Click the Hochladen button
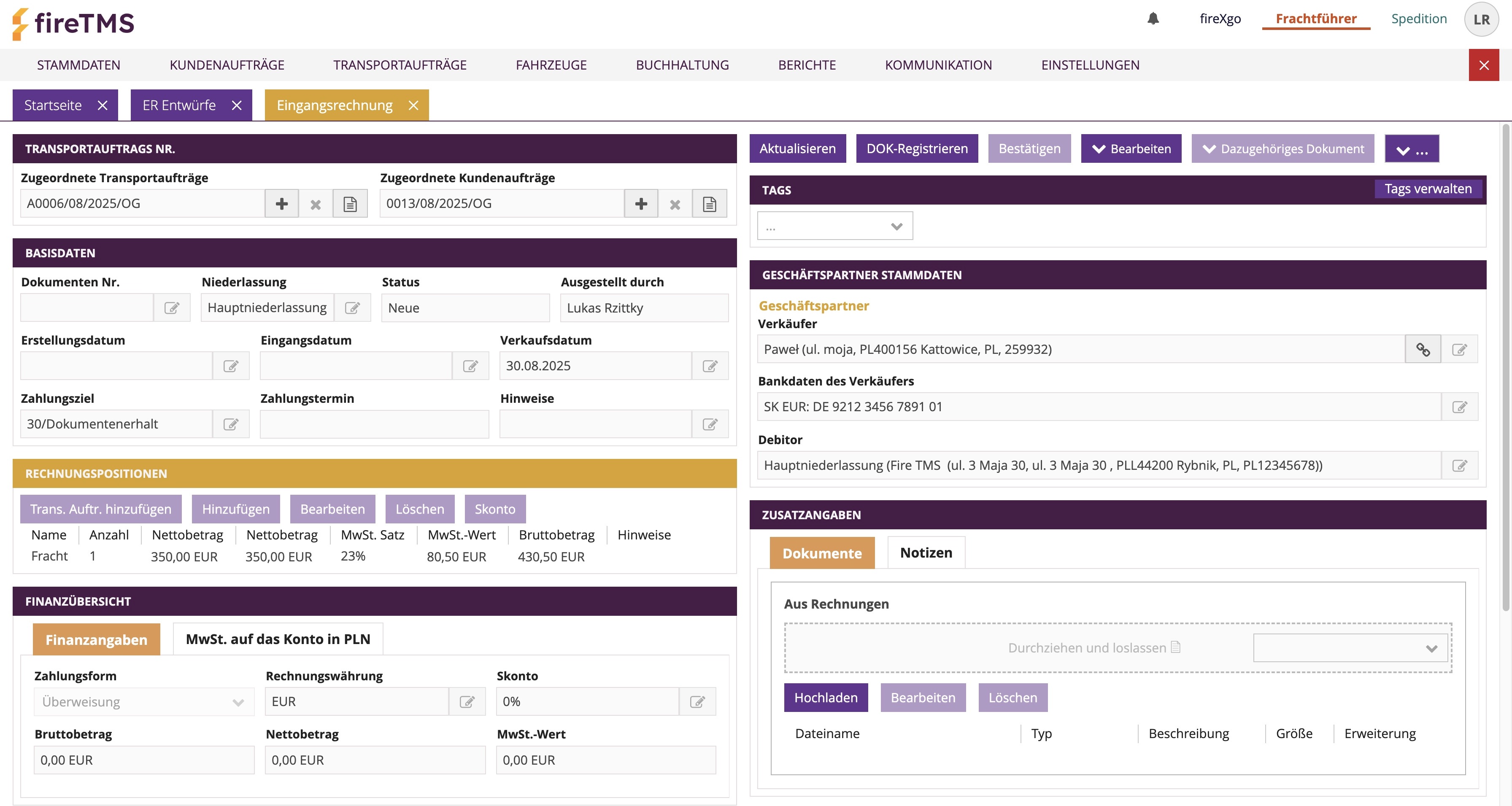Viewport: 1512px width, 806px height. click(x=826, y=698)
